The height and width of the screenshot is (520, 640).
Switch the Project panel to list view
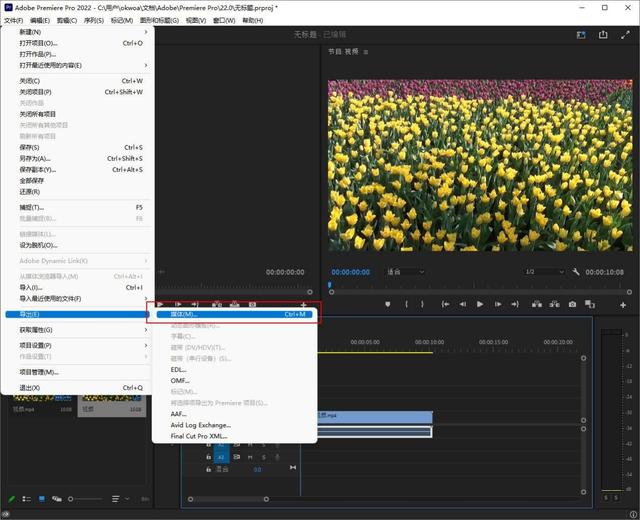[x=27, y=498]
